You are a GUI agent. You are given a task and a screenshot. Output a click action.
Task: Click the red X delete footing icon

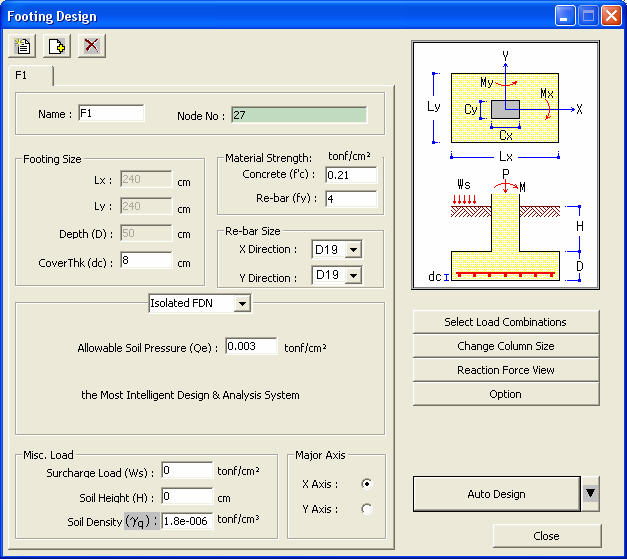point(92,46)
